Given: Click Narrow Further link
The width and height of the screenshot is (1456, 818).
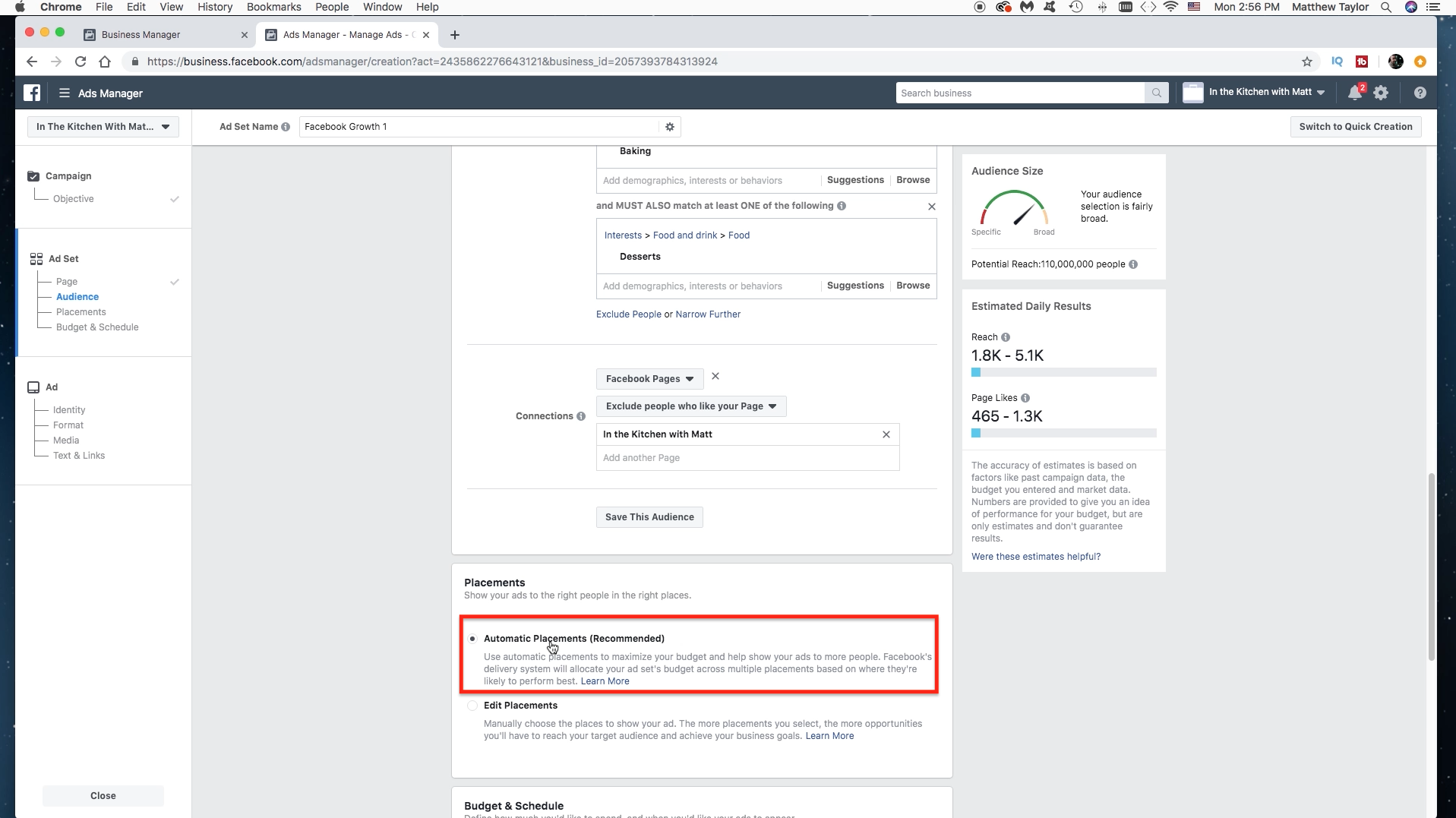Looking at the screenshot, I should point(708,314).
